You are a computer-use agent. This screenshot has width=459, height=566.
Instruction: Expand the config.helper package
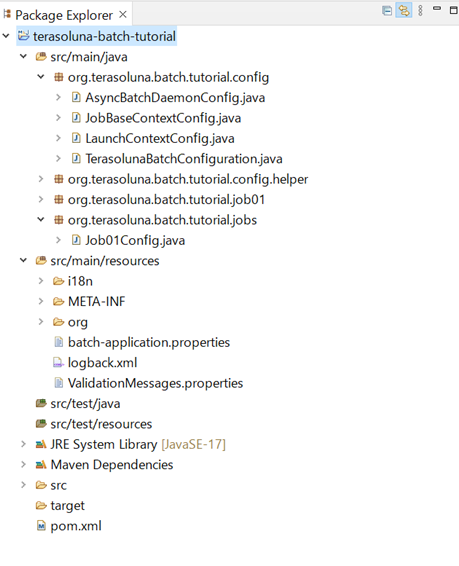(x=41, y=179)
